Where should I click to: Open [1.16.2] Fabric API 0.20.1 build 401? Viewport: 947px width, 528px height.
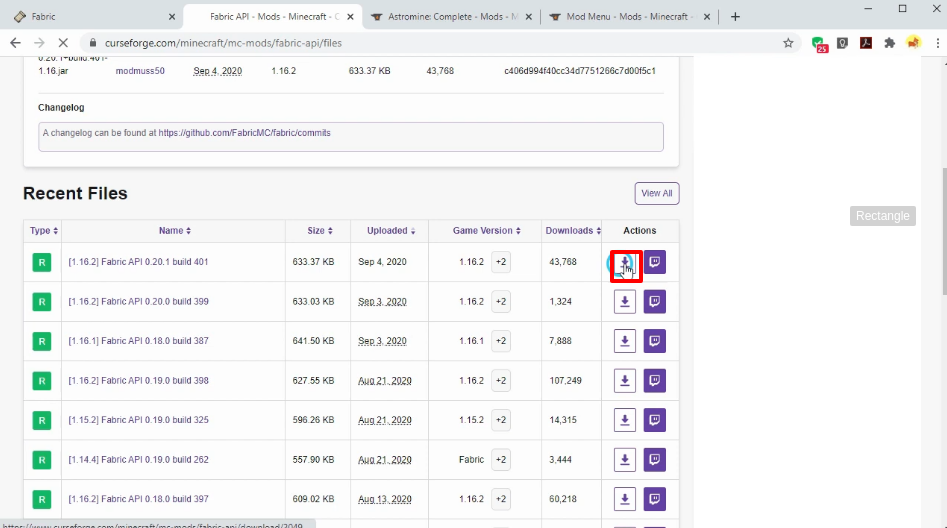click(x=138, y=262)
